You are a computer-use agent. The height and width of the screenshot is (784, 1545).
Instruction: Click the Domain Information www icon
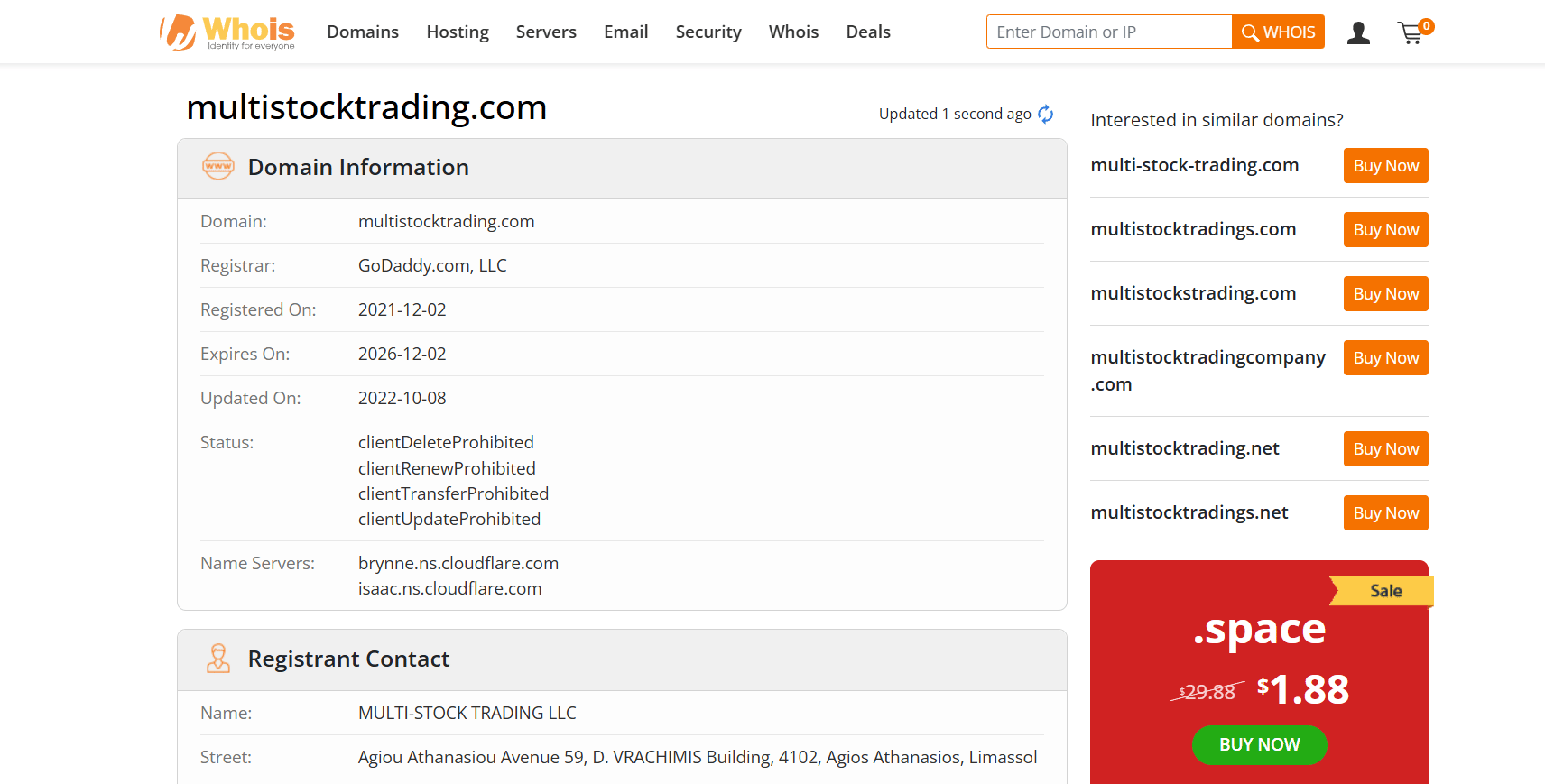[x=218, y=166]
